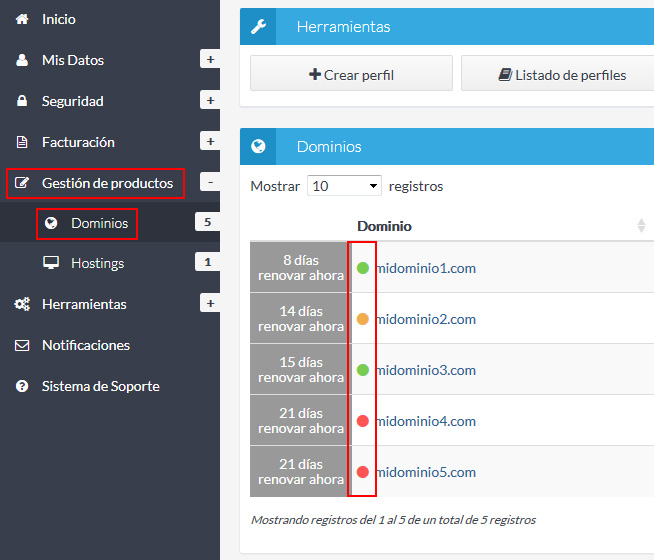
Task: Expand the Mis Datos plus button
Action: tap(210, 60)
